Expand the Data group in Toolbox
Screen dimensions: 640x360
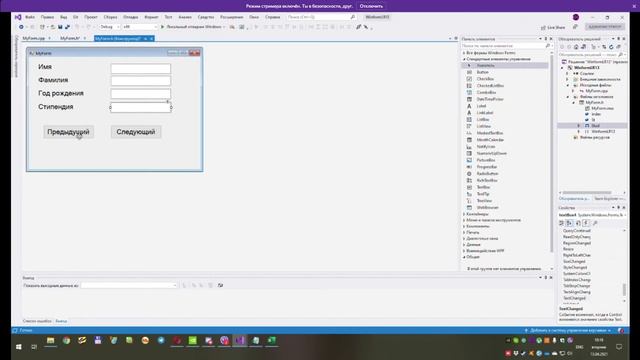[x=464, y=244]
